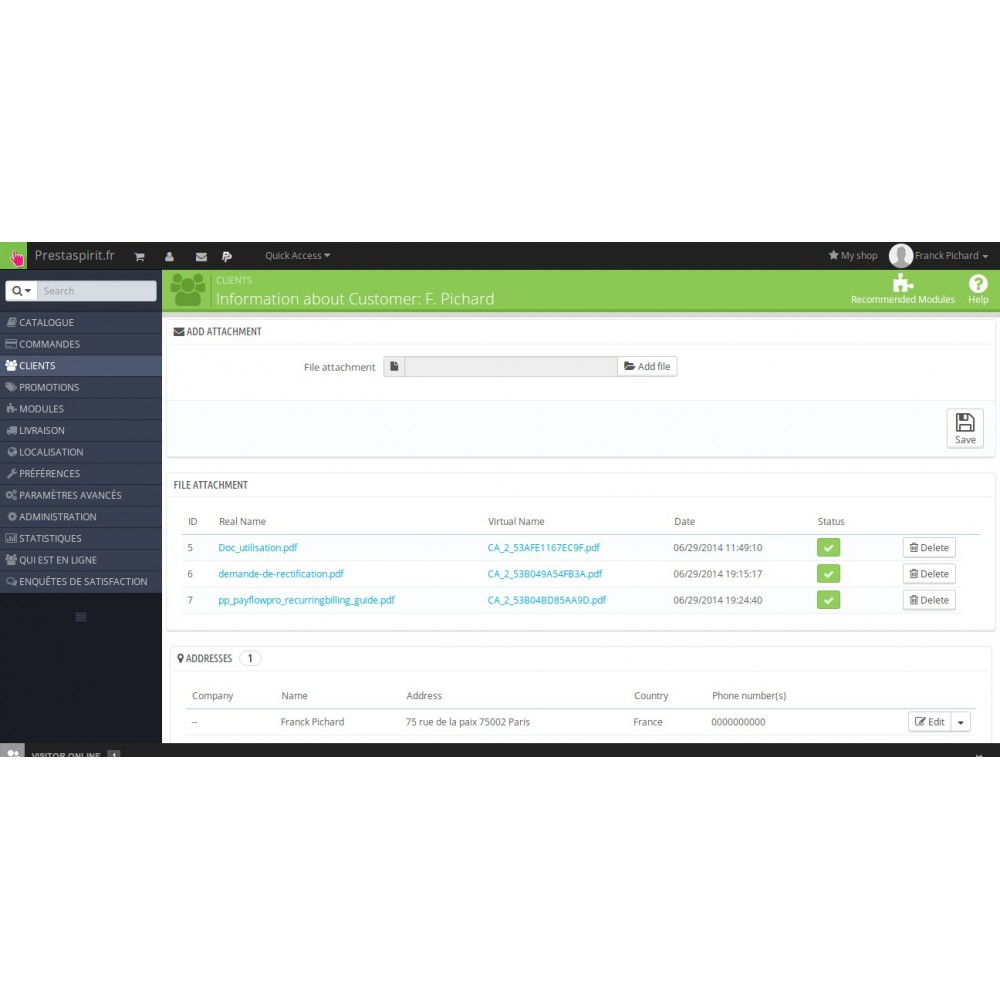
Task: Edit the Franck Pichard address
Action: point(930,722)
